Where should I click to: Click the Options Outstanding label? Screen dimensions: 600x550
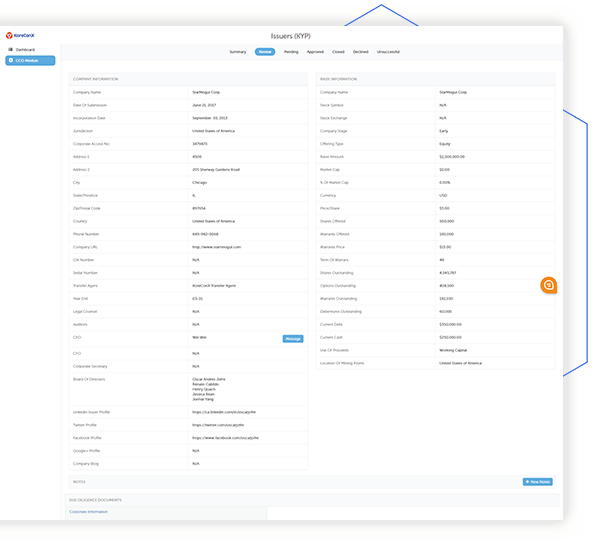[x=338, y=286]
